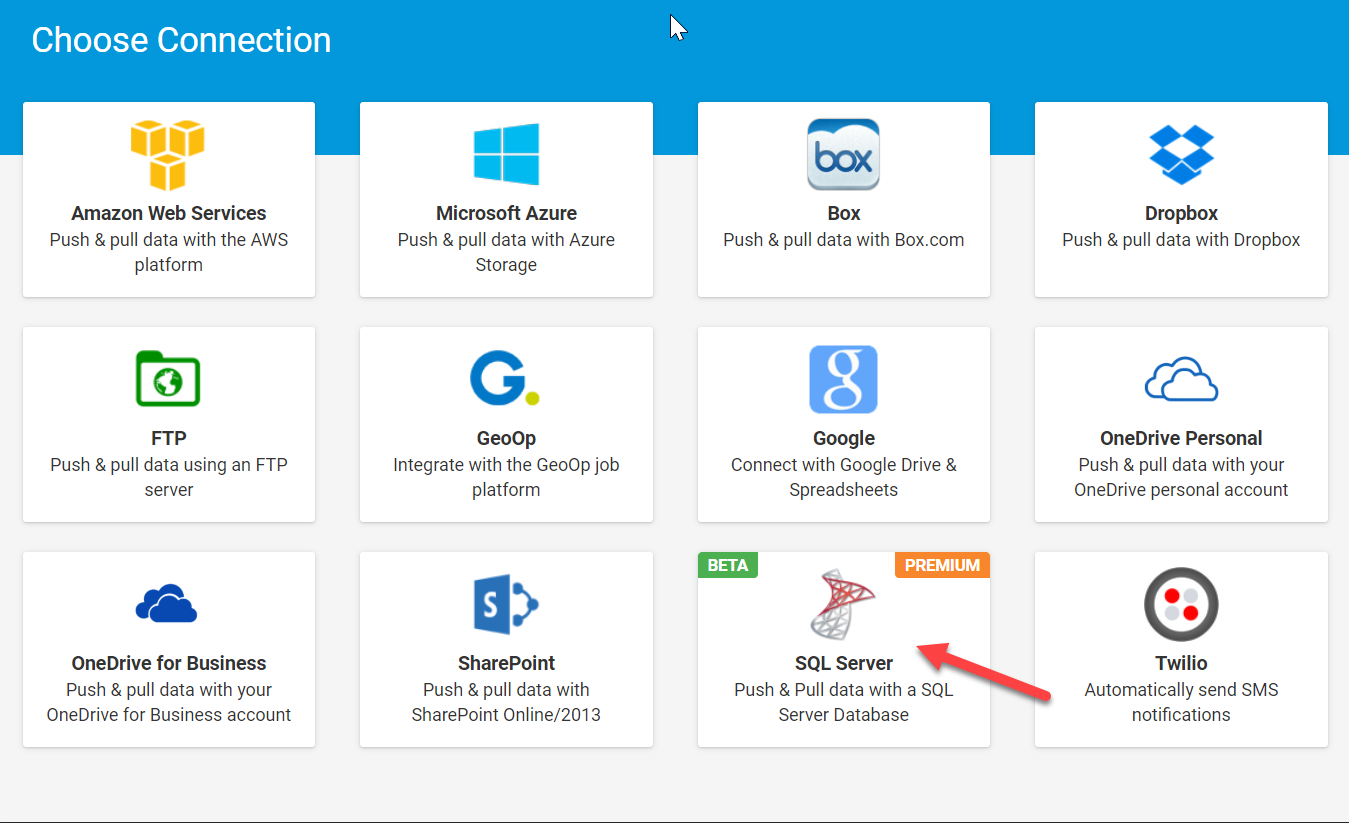This screenshot has width=1349, height=823.
Task: Click the orange PREMIUM badge
Action: click(942, 565)
